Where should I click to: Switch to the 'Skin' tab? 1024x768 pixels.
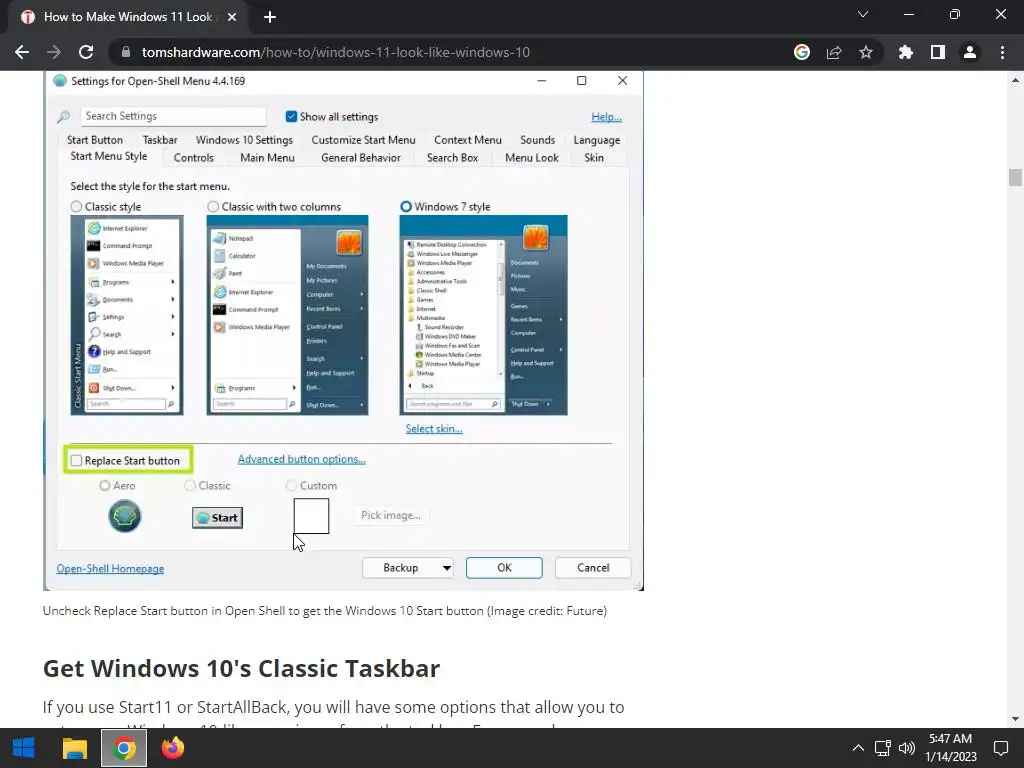pyautogui.click(x=594, y=157)
